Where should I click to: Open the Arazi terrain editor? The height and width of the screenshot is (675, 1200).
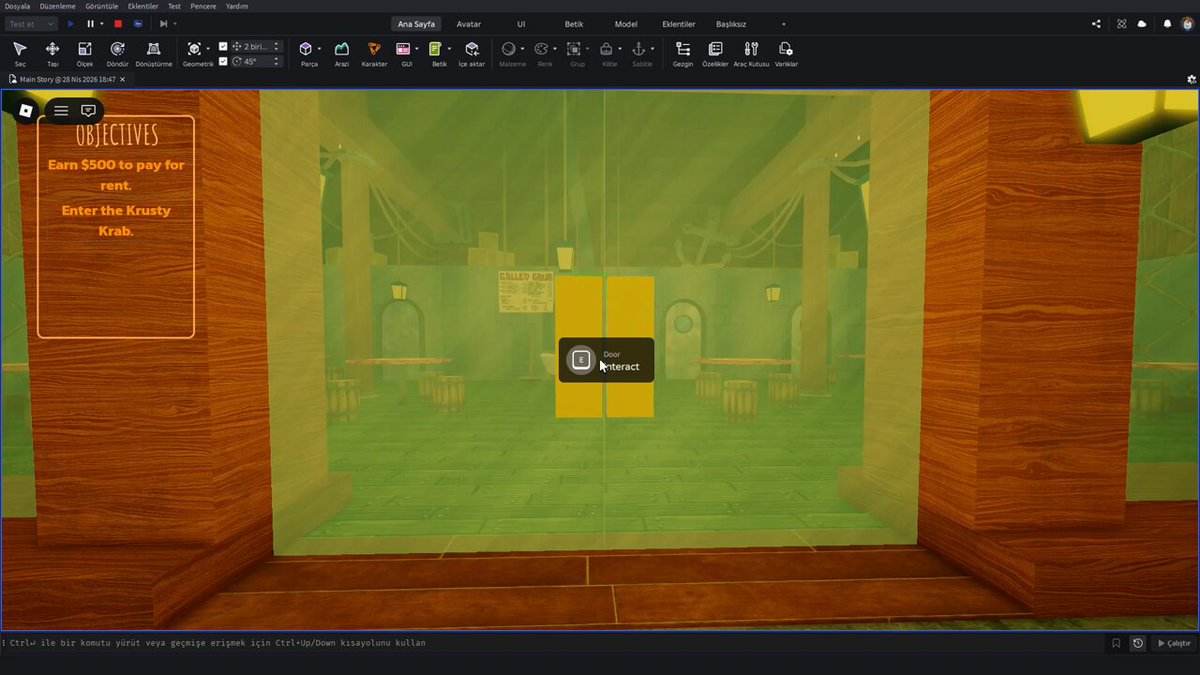point(342,53)
